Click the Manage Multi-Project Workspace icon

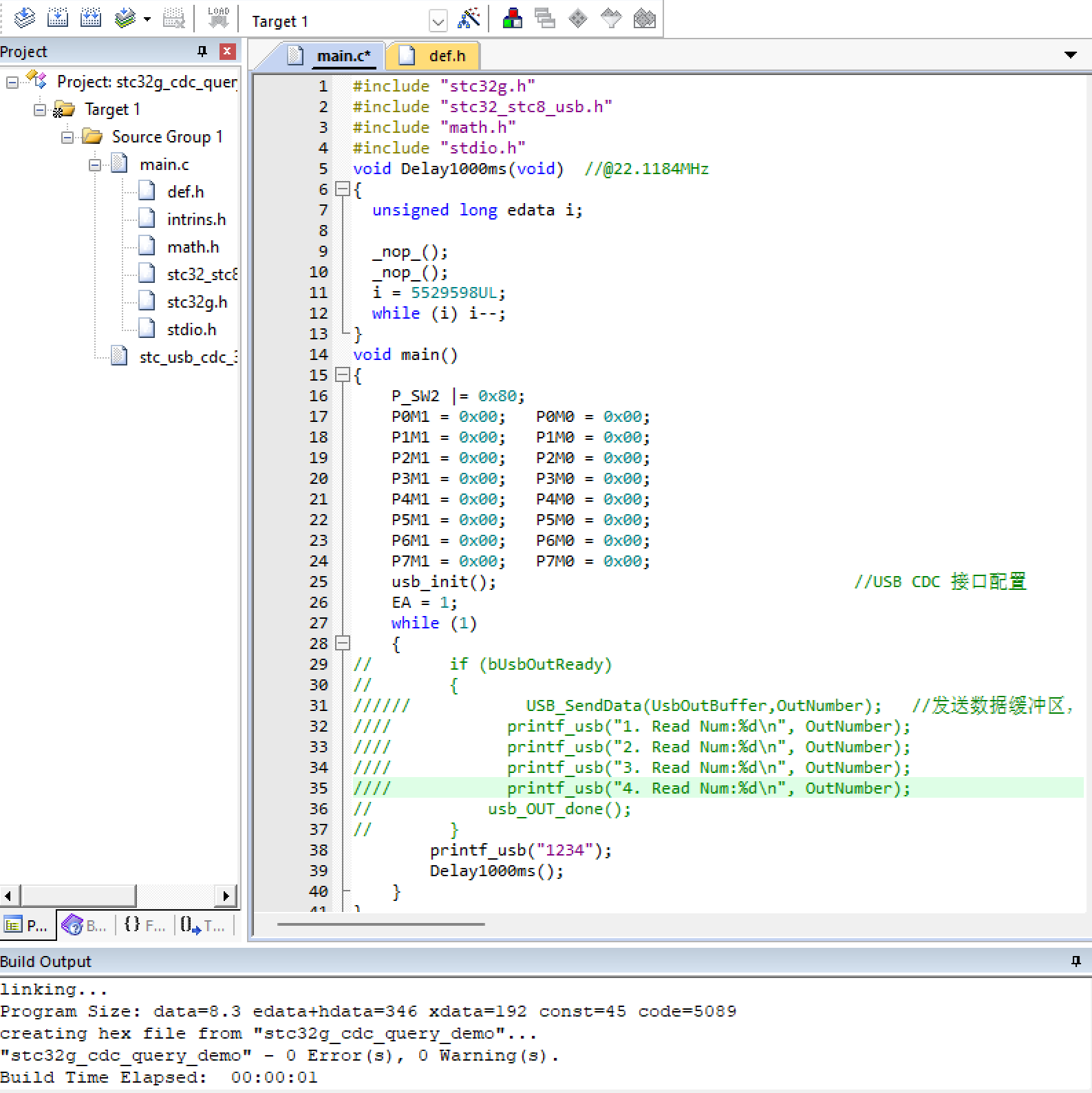pyautogui.click(x=545, y=18)
